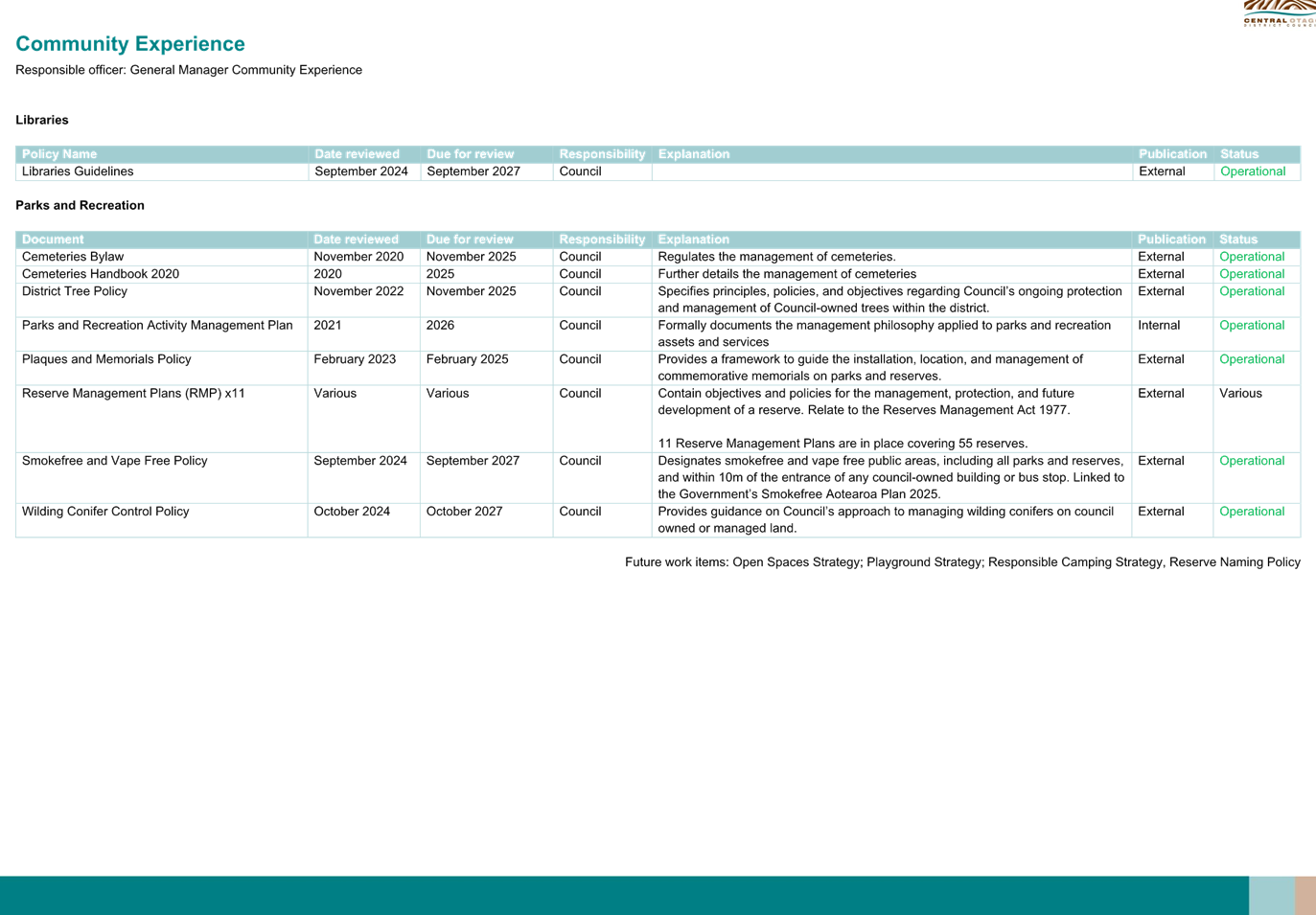Click the Future work items footnote
1316x915 pixels.
click(x=962, y=562)
